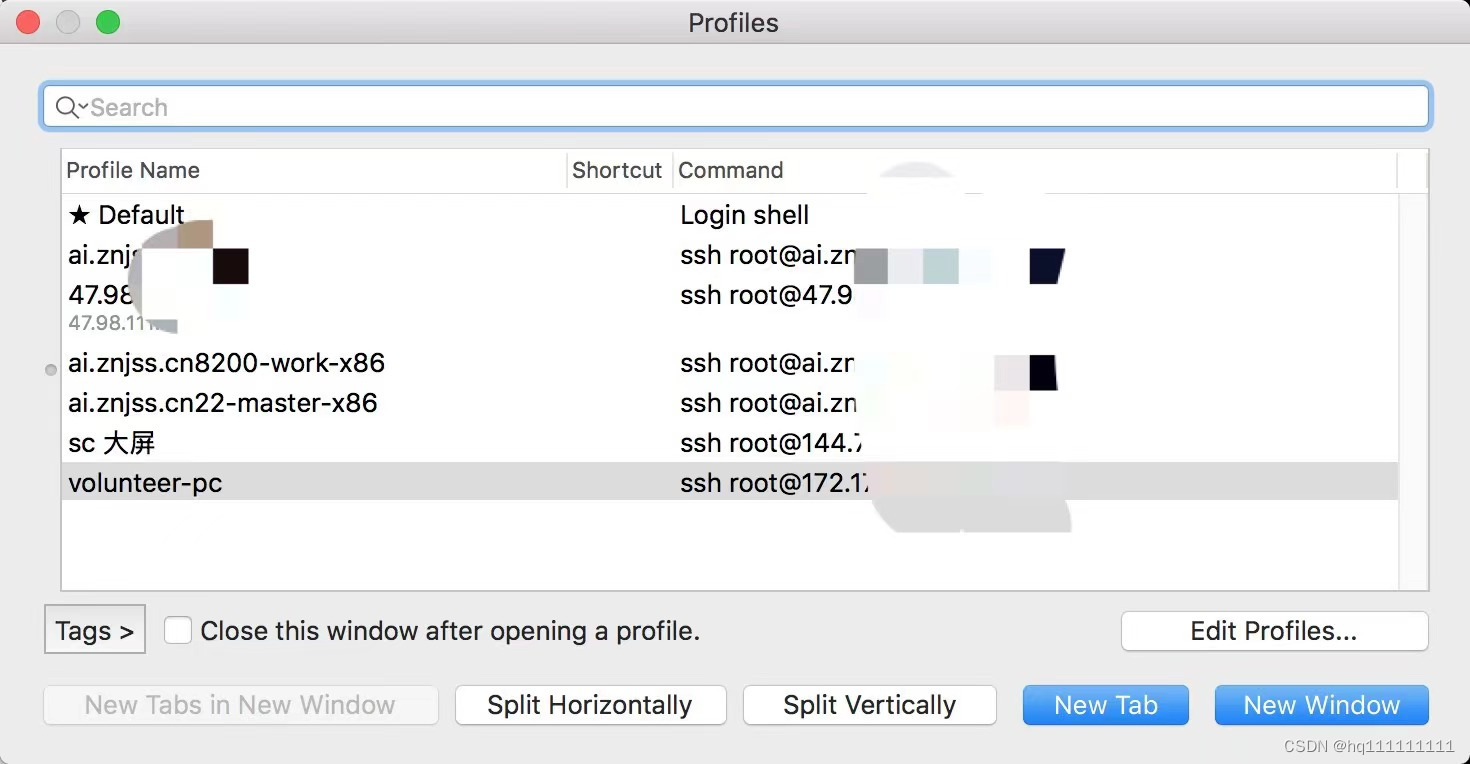Click 'Split Vertically'

pos(869,705)
